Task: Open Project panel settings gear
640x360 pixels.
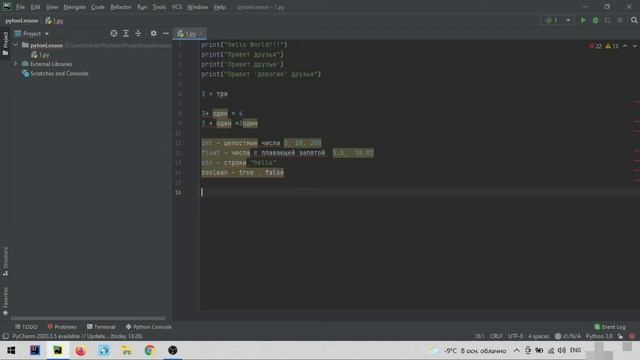Action: click(153, 33)
